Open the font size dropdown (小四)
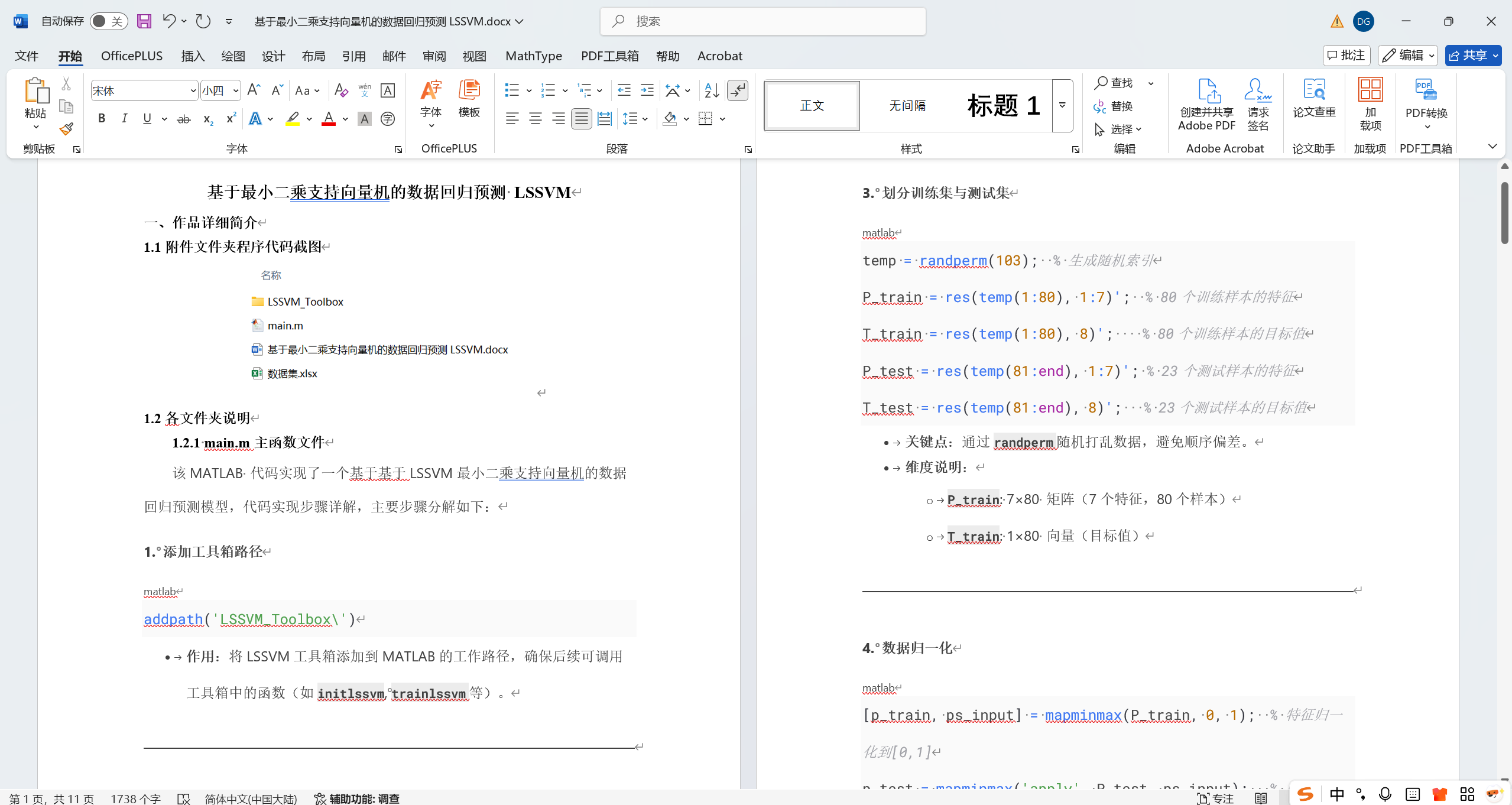Viewport: 1512px width, 805px height. click(x=236, y=90)
